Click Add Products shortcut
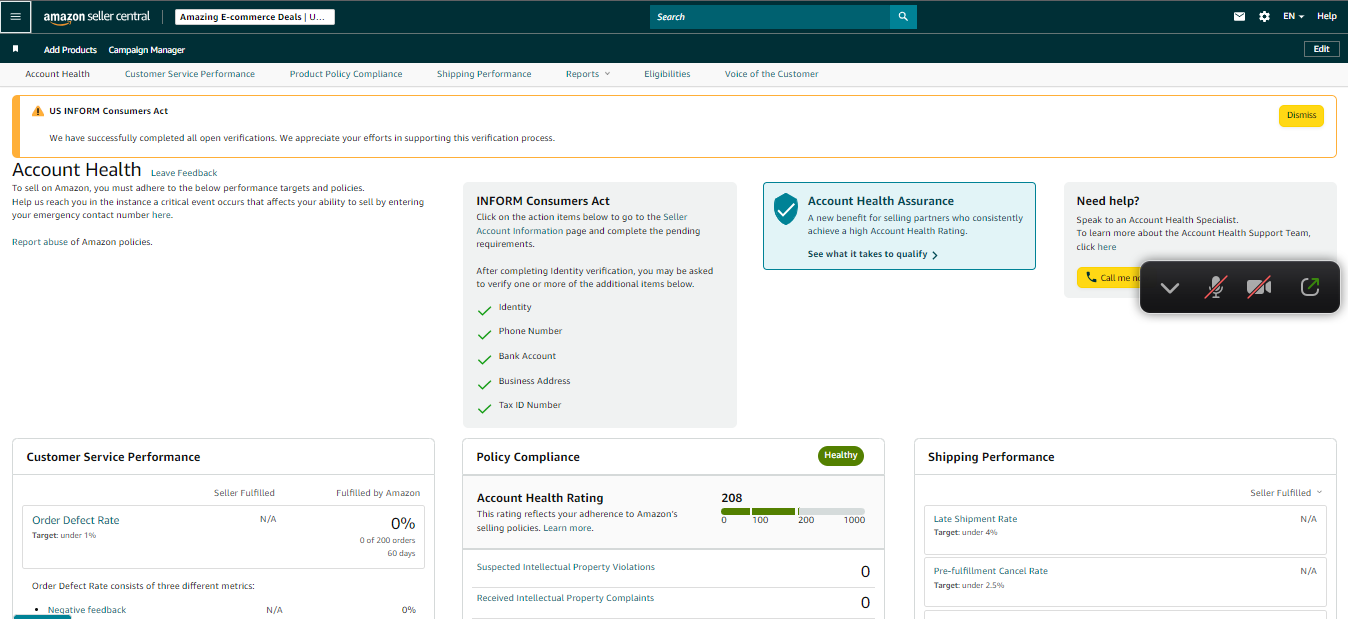The height and width of the screenshot is (619, 1348). pos(70,50)
